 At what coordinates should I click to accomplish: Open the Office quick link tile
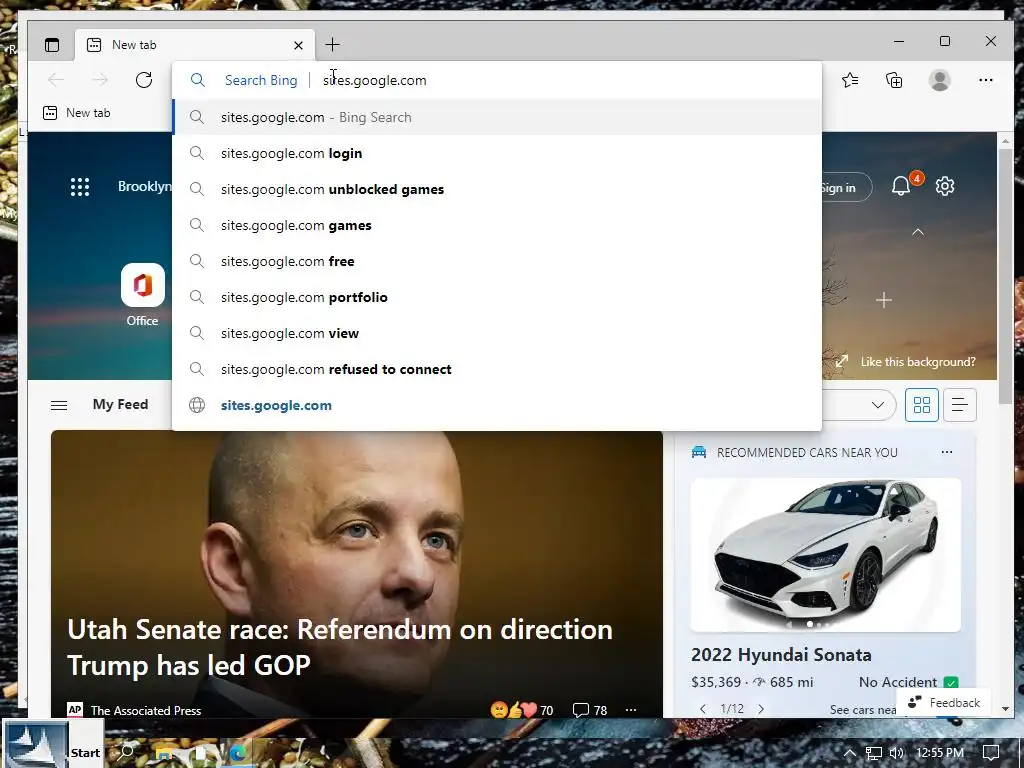142,295
